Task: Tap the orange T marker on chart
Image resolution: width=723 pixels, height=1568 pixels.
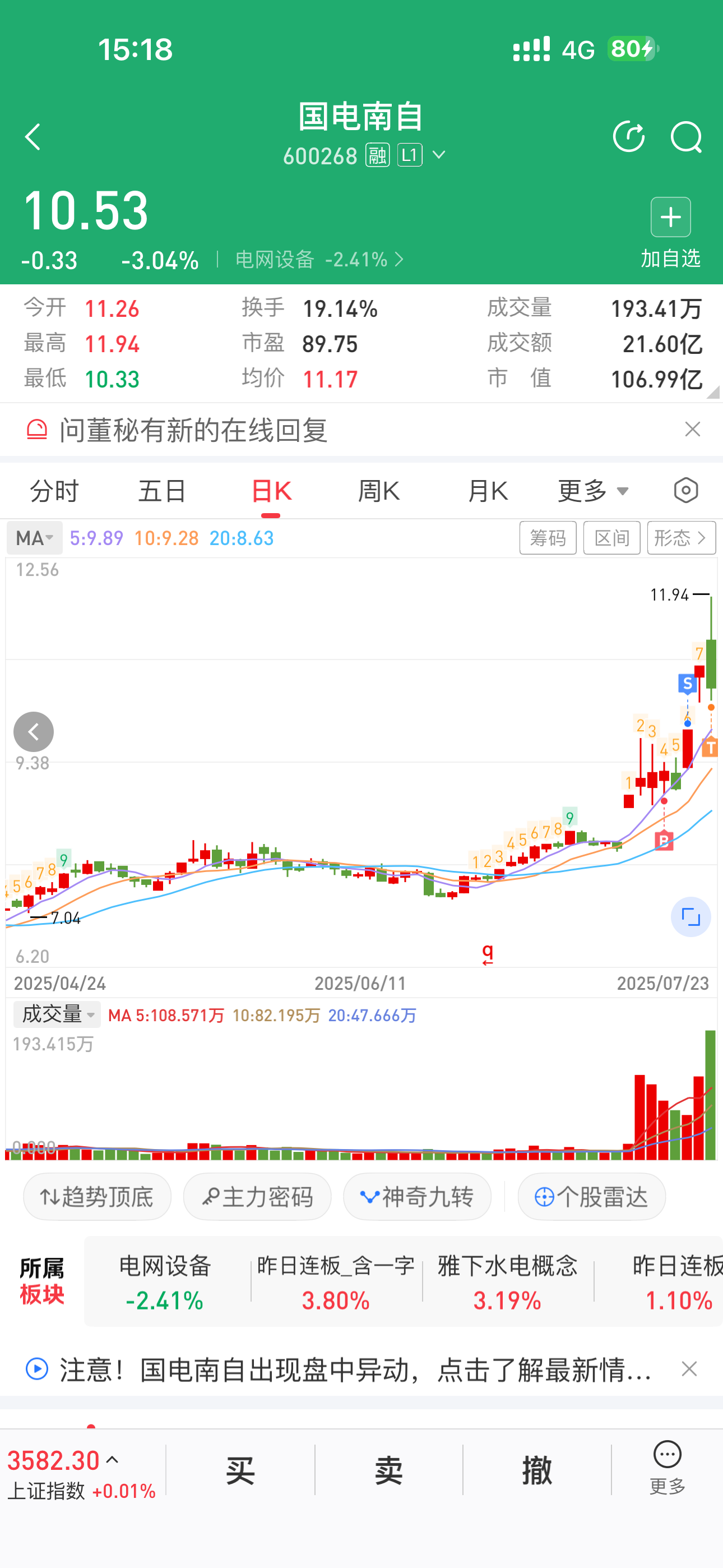Action: coord(710,746)
